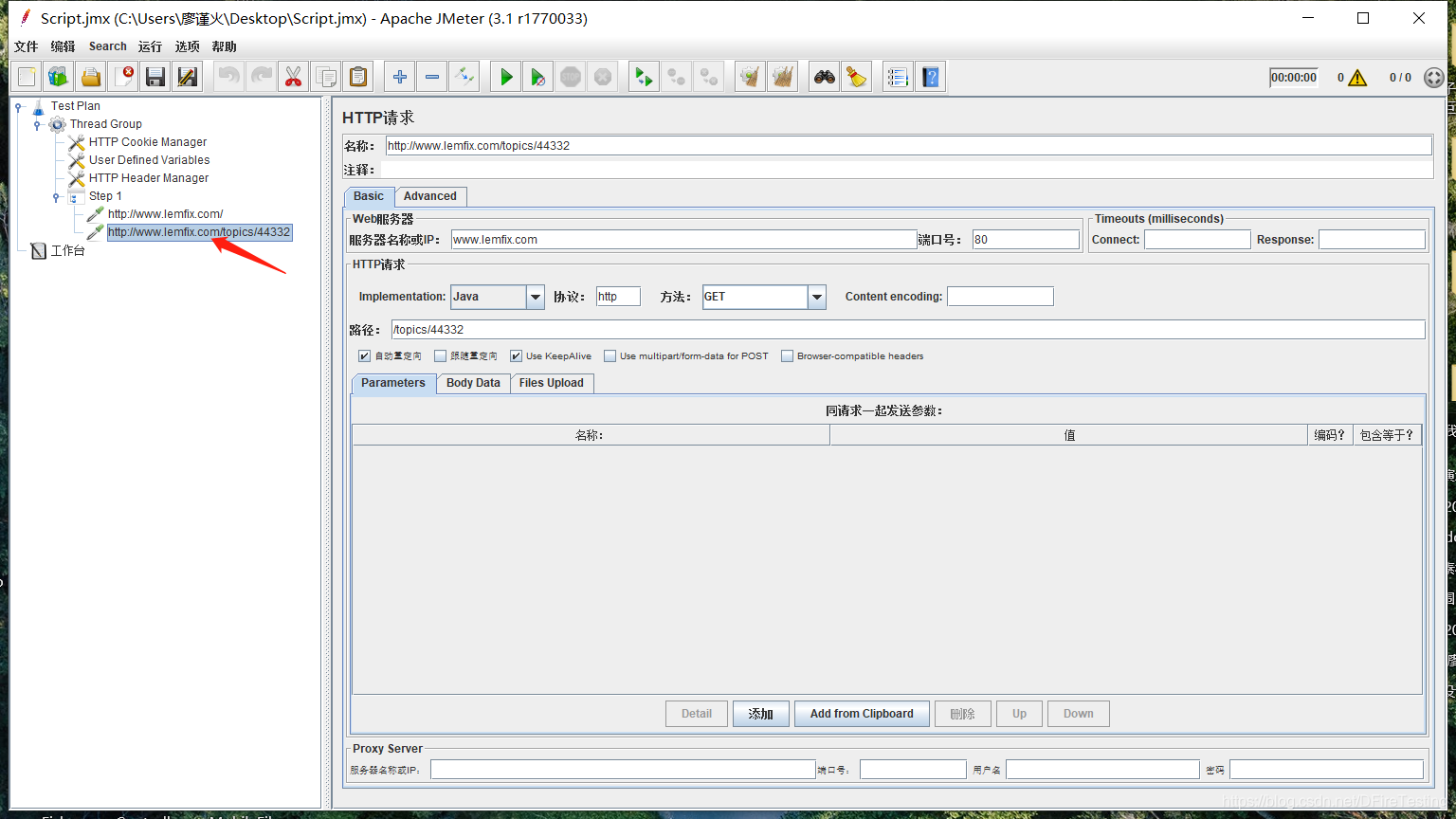Cut the selected element with scissors icon

[293, 77]
